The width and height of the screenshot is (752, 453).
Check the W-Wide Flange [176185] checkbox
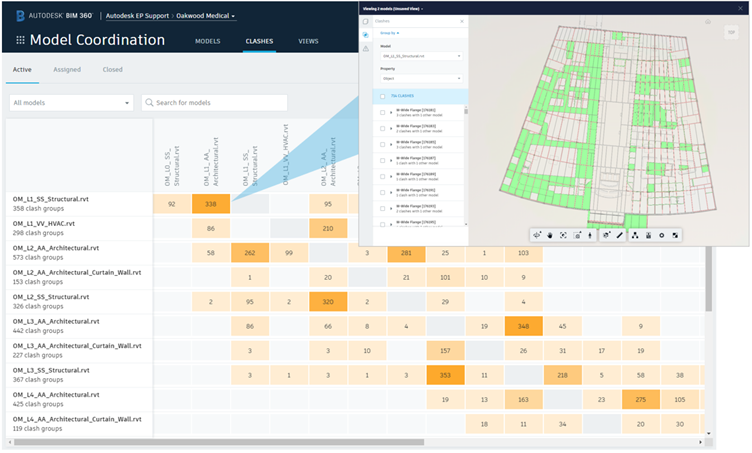coord(382,144)
